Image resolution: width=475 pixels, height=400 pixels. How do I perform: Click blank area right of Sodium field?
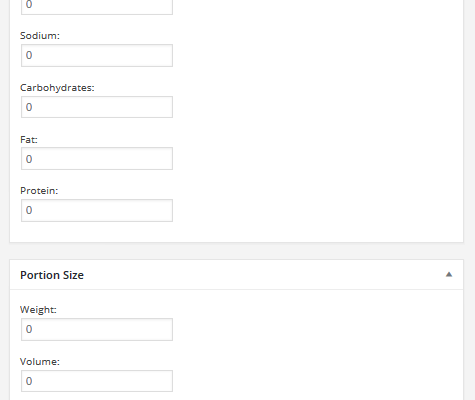(317, 55)
